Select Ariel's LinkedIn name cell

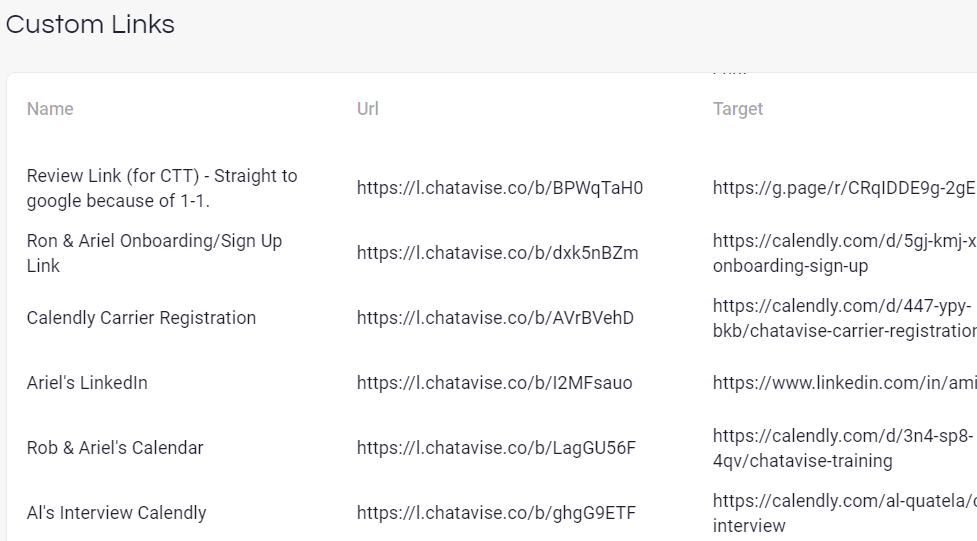(x=87, y=383)
